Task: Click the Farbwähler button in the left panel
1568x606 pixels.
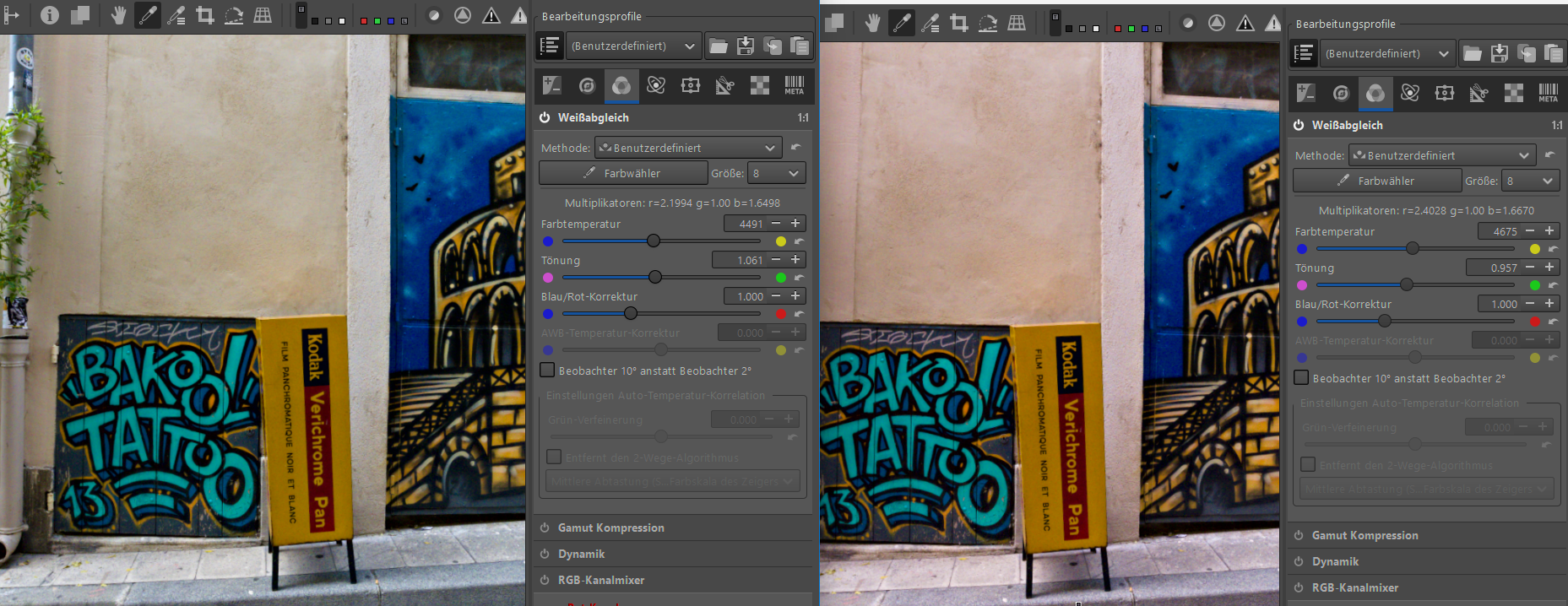Action: [x=623, y=173]
